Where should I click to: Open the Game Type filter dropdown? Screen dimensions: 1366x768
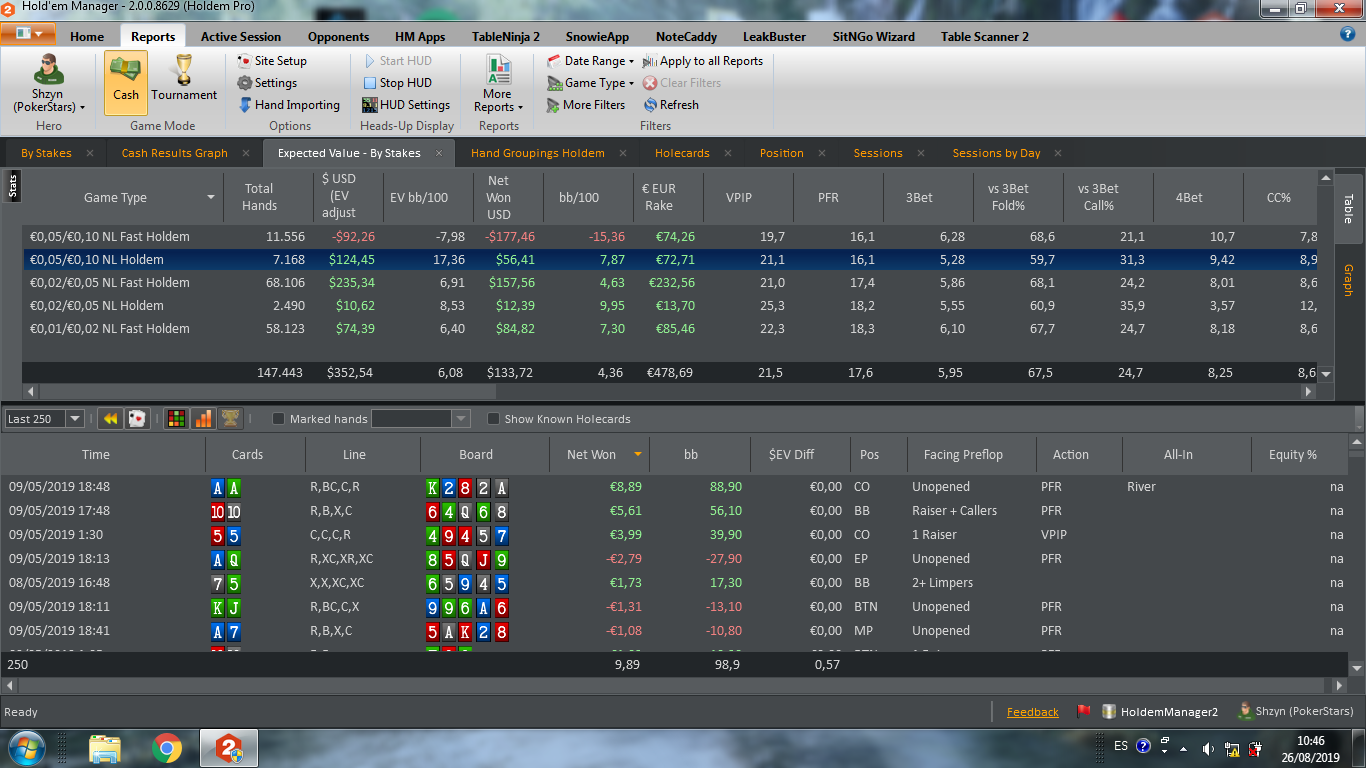point(591,83)
